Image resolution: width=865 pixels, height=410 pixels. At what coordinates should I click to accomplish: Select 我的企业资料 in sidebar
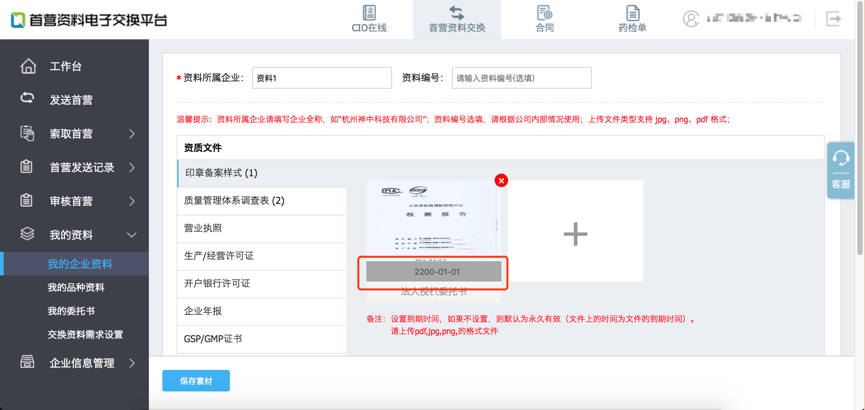tap(74, 264)
